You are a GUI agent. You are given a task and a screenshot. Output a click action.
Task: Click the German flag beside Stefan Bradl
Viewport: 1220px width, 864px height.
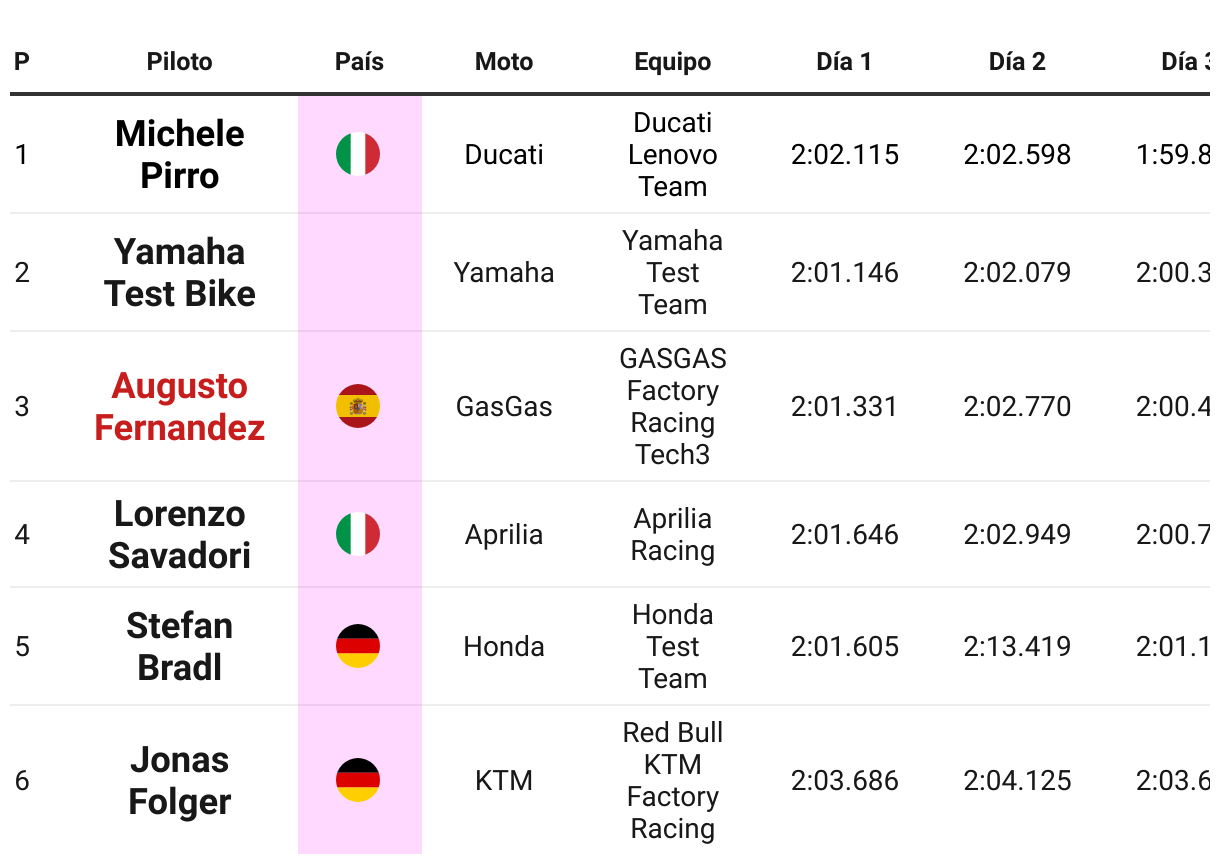[x=358, y=646]
